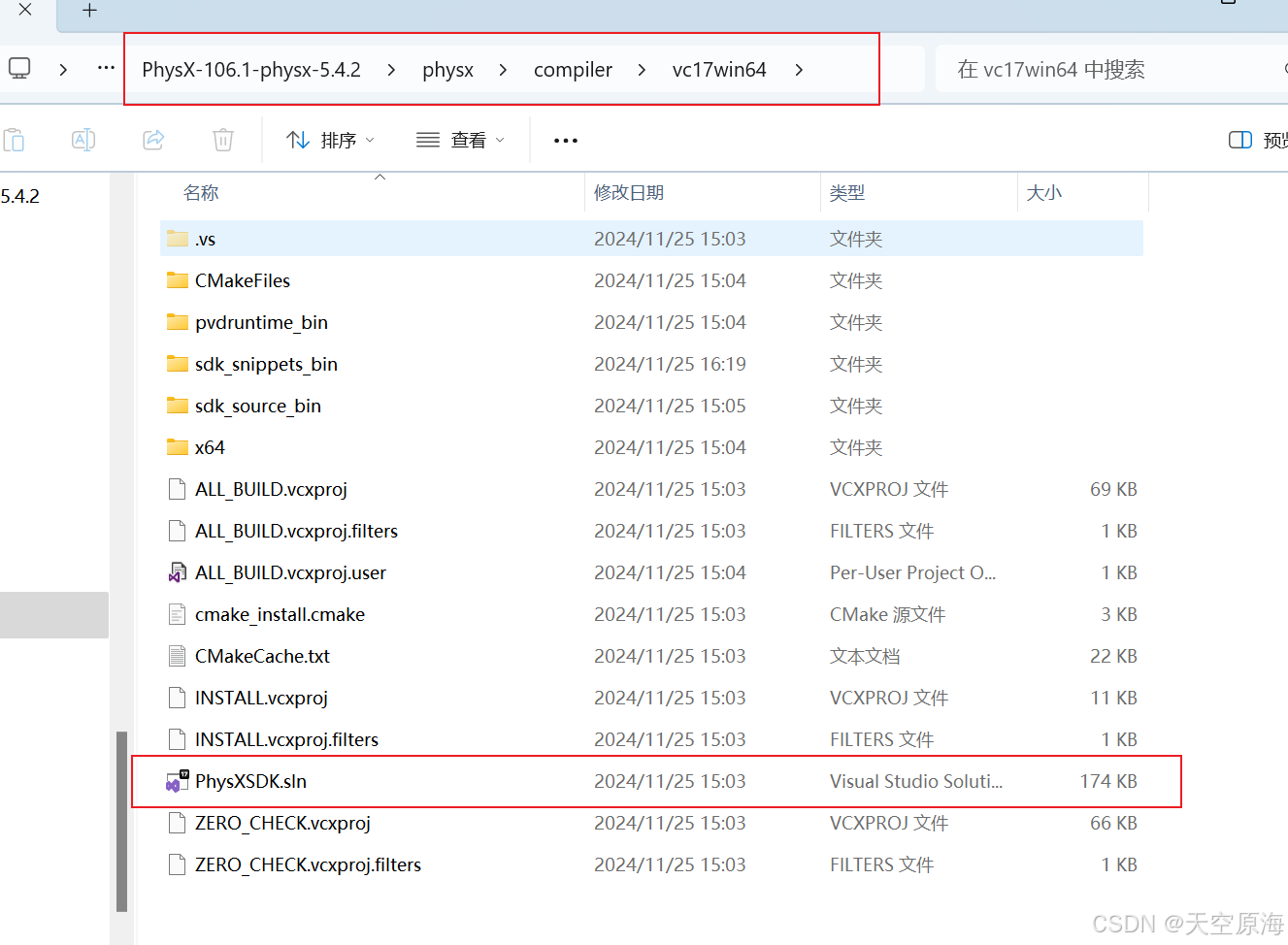Click the Delete trash icon
The image size is (1288, 945).
click(223, 140)
